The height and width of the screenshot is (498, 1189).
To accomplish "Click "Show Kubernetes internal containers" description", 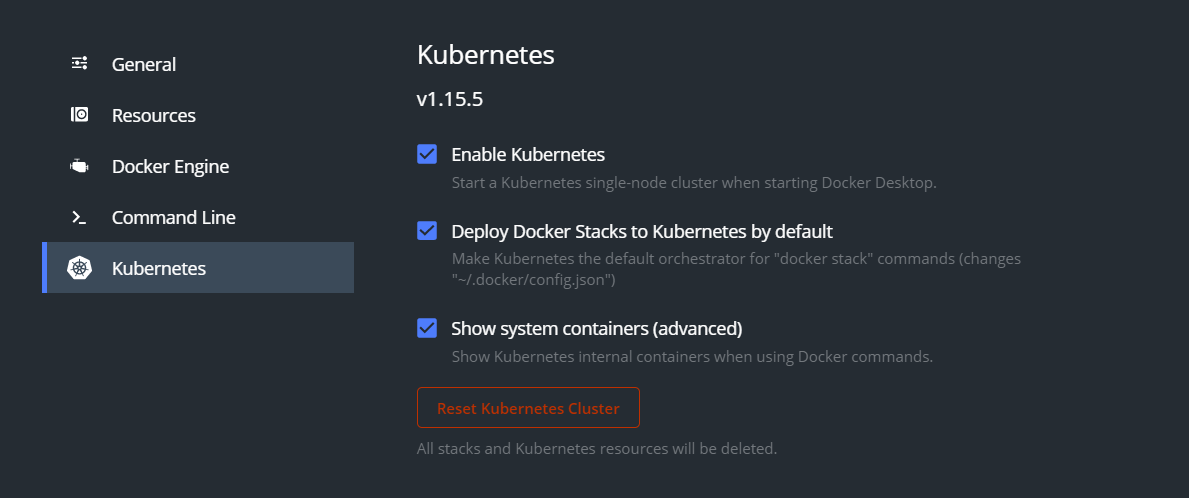I will pos(692,356).
